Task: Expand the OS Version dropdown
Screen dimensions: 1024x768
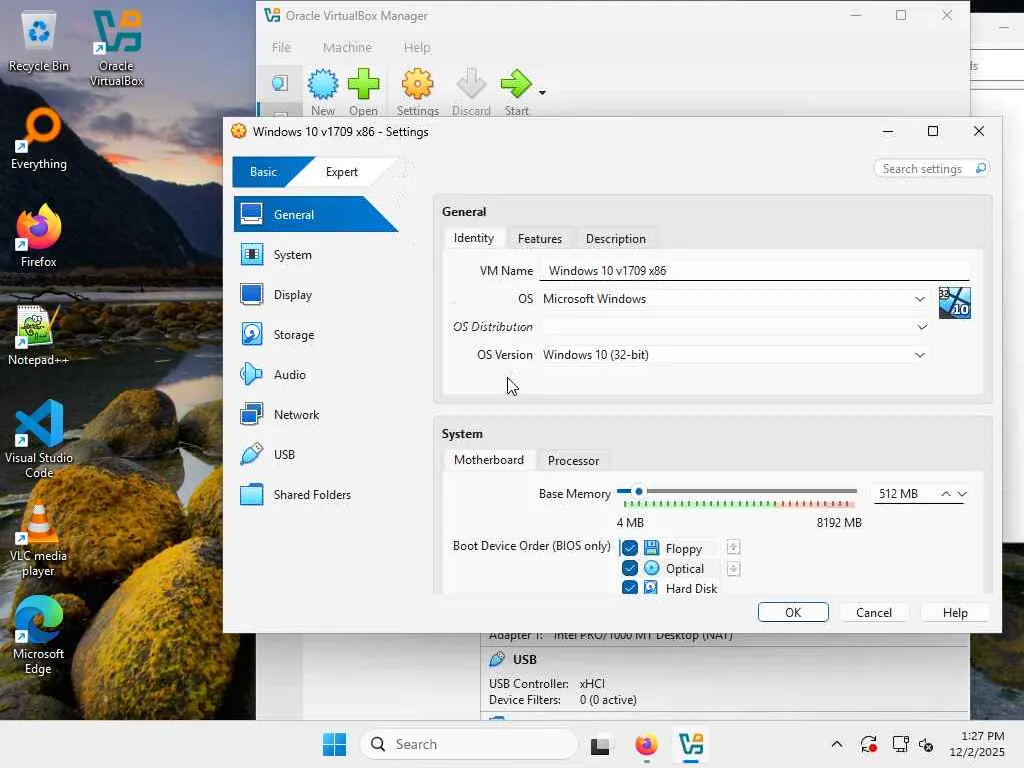Action: point(919,355)
